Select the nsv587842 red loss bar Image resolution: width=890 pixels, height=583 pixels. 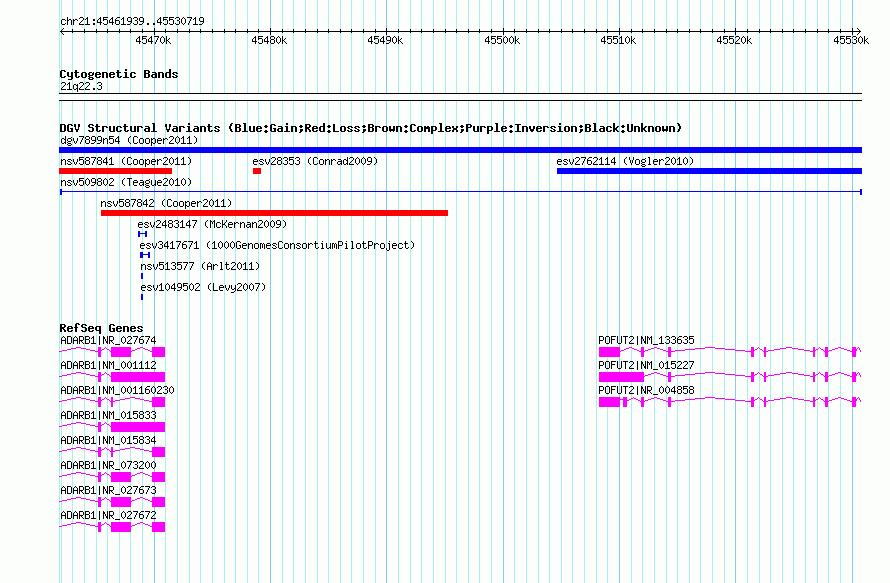[274, 213]
